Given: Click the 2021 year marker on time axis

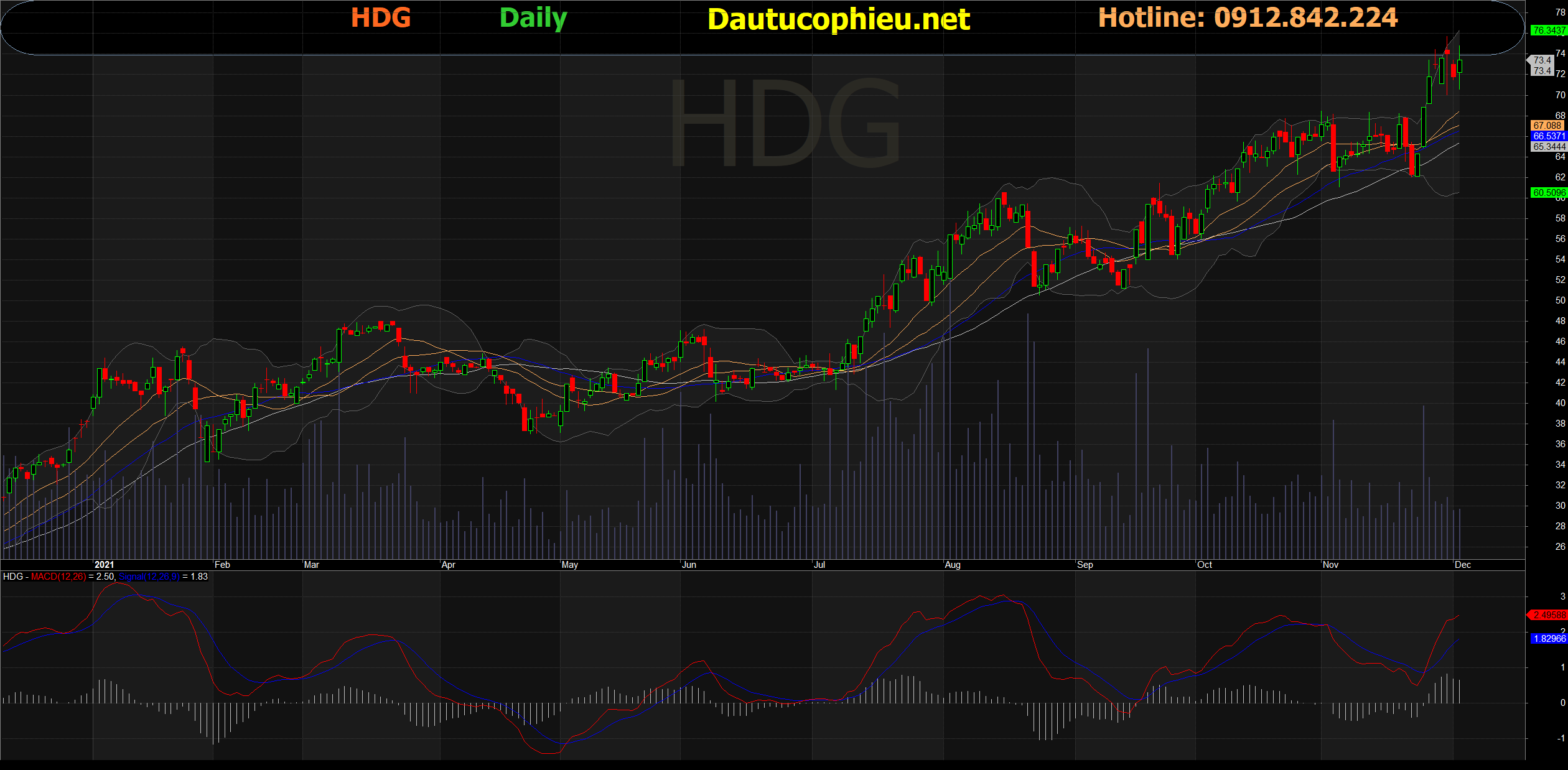Looking at the screenshot, I should tap(104, 565).
